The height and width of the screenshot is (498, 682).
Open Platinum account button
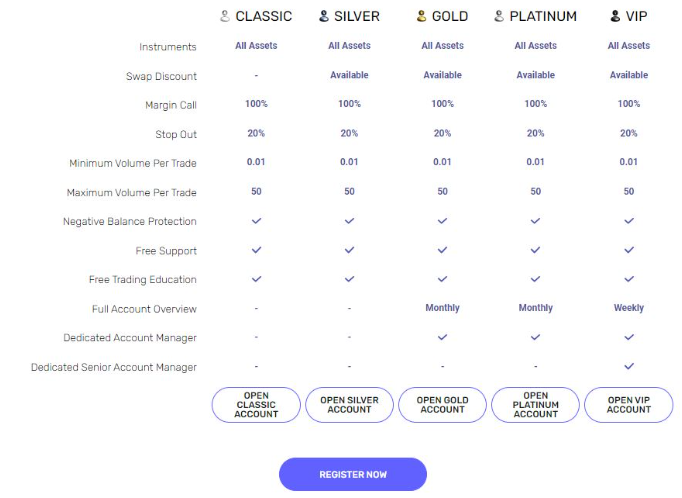pyautogui.click(x=535, y=405)
